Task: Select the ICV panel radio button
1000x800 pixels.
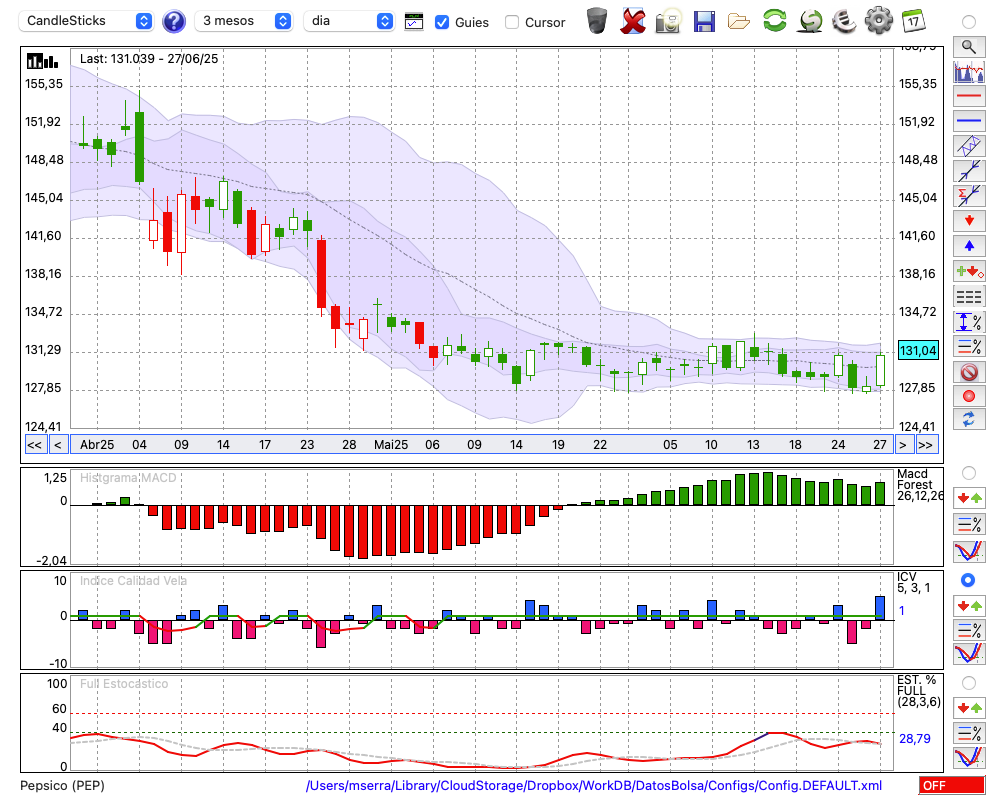Action: pos(968,580)
